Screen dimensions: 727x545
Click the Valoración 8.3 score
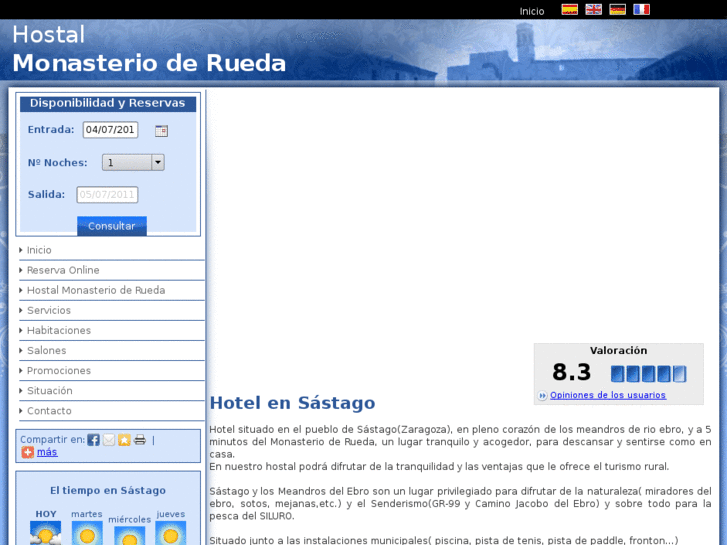572,372
